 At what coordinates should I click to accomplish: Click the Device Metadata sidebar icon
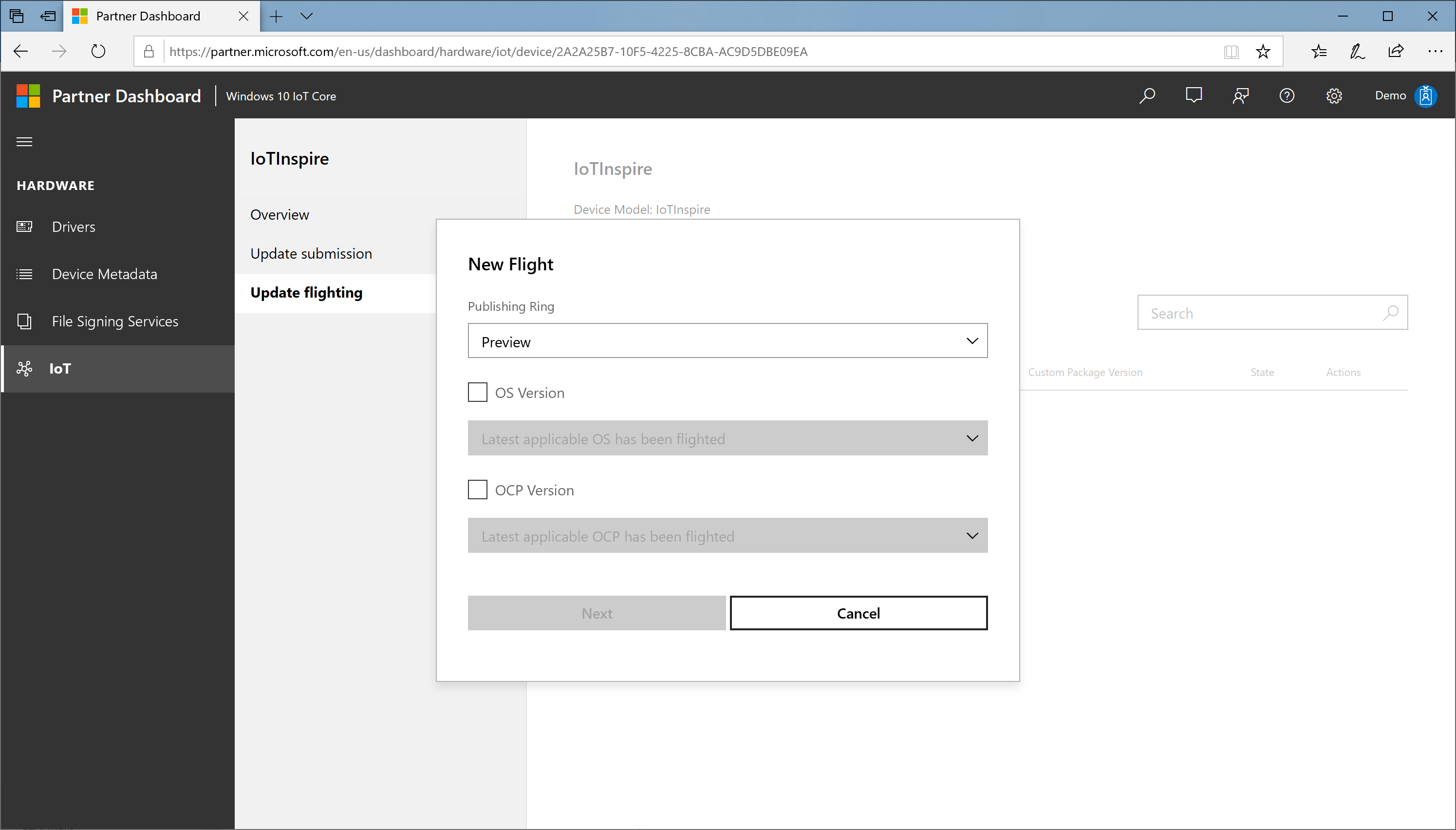pos(26,273)
